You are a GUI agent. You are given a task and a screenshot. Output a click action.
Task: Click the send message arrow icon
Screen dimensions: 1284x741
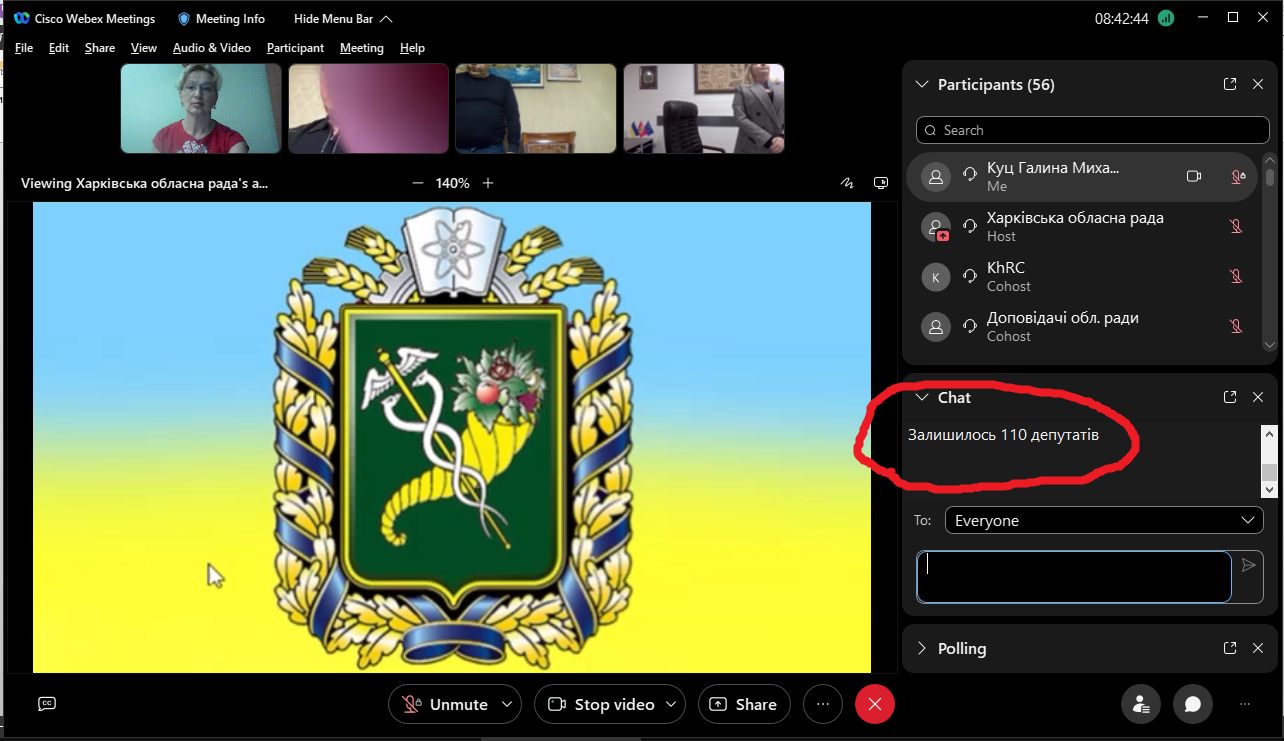point(1248,566)
